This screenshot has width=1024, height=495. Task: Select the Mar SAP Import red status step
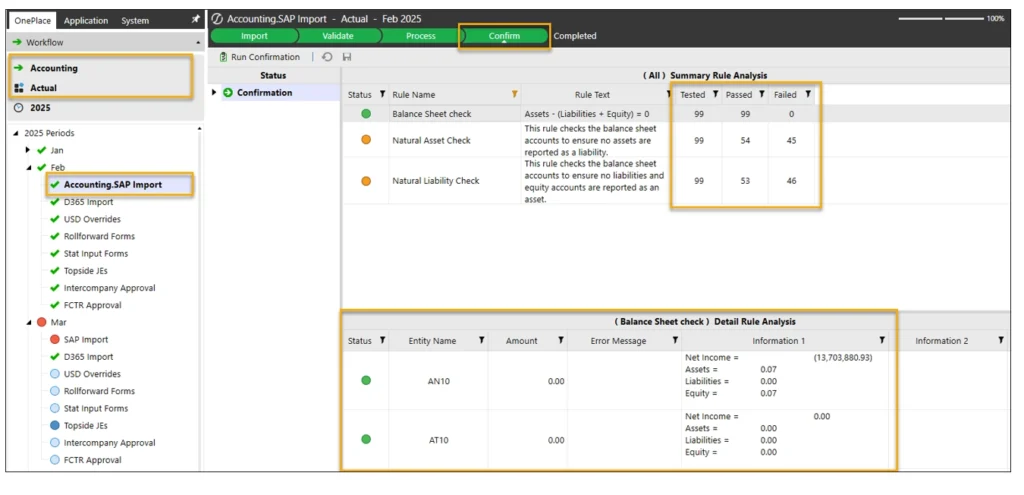[x=85, y=340]
